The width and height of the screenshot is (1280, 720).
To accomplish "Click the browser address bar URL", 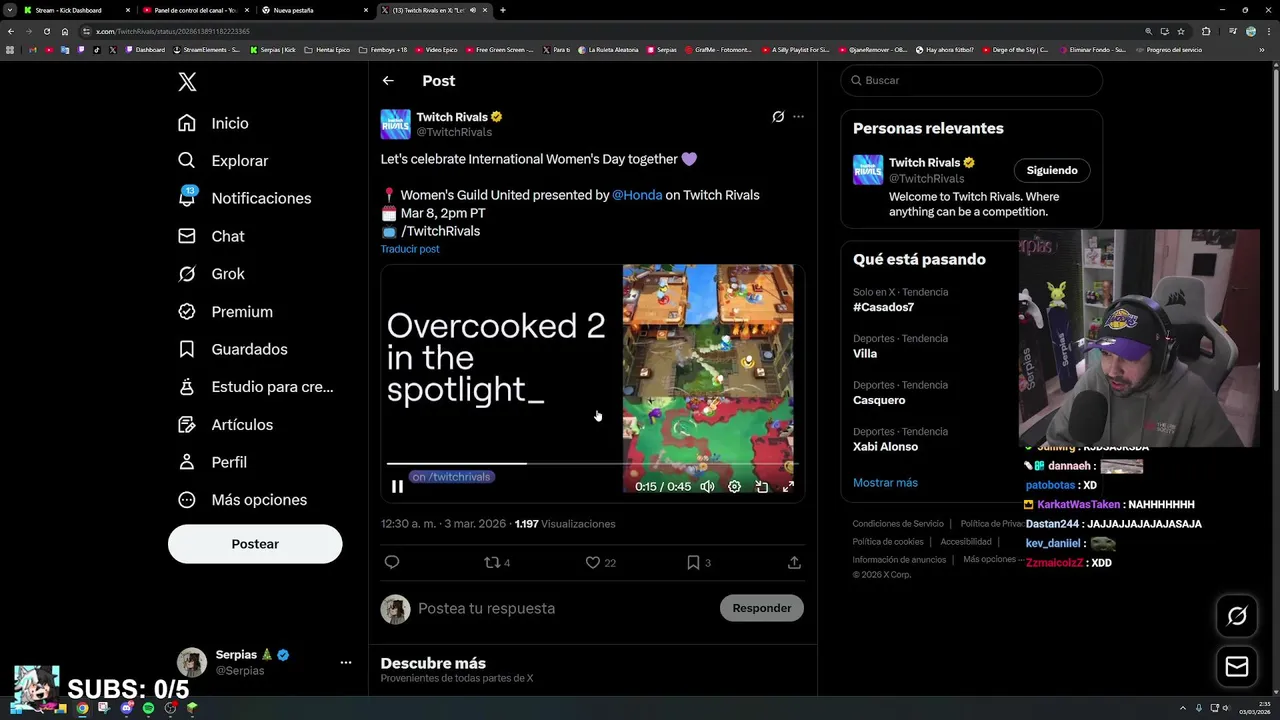I will pos(172,31).
